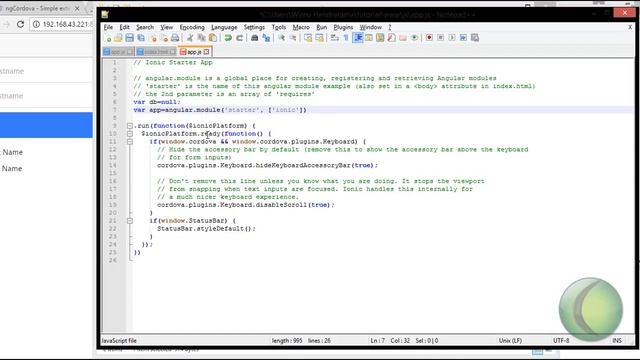Play back the recorded macro icon

452,38
